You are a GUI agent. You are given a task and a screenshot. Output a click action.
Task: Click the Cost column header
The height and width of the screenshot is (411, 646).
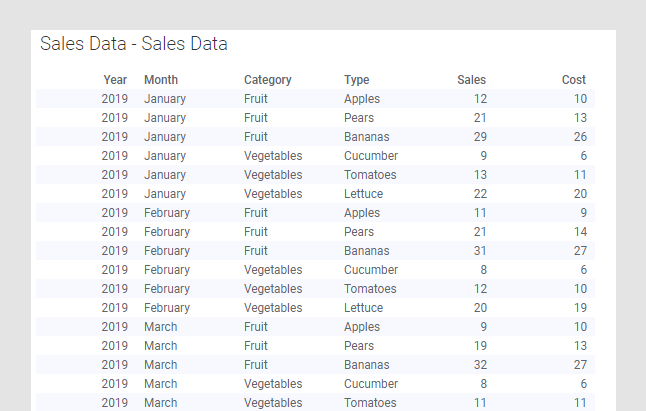574,80
